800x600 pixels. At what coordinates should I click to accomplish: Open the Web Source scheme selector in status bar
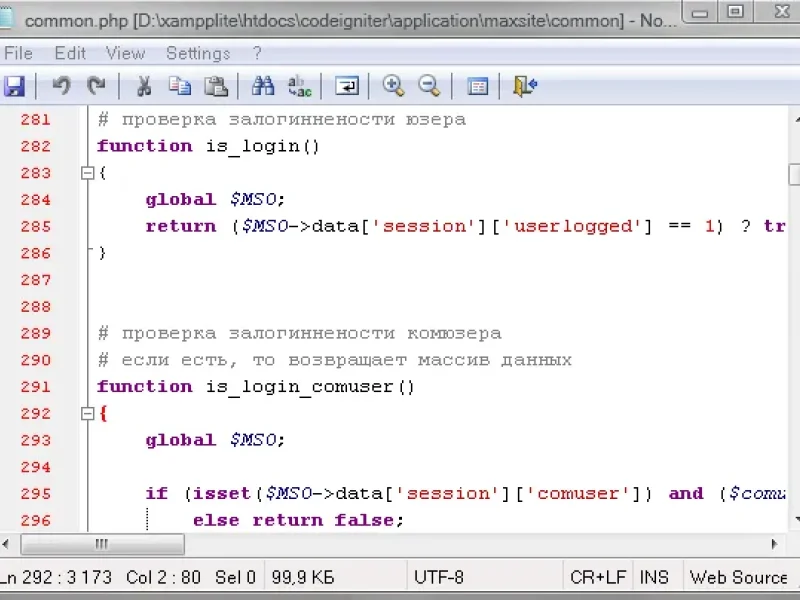point(738,577)
